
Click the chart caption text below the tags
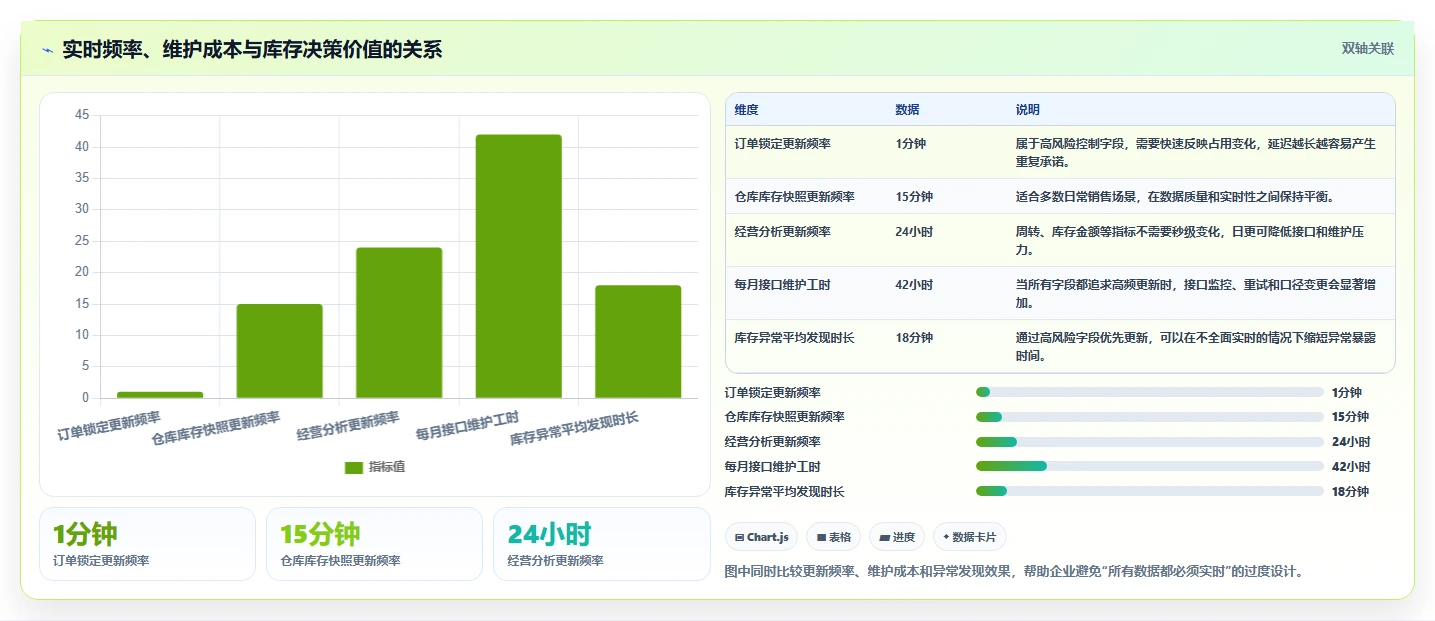[x=1014, y=571]
